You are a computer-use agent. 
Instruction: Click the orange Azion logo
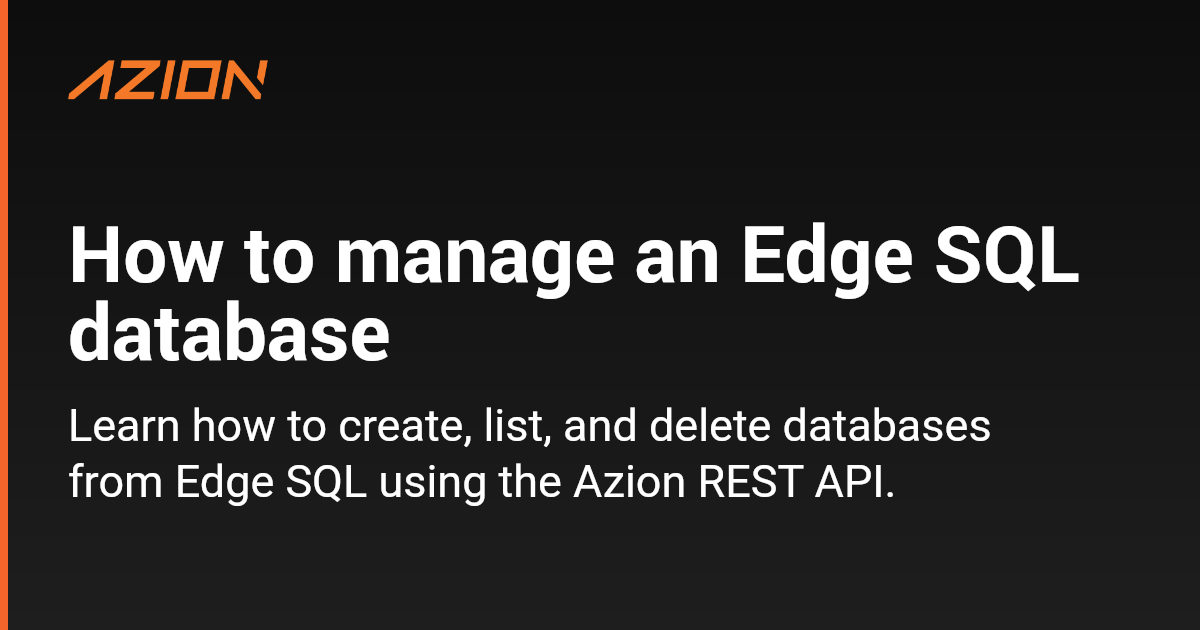(168, 81)
